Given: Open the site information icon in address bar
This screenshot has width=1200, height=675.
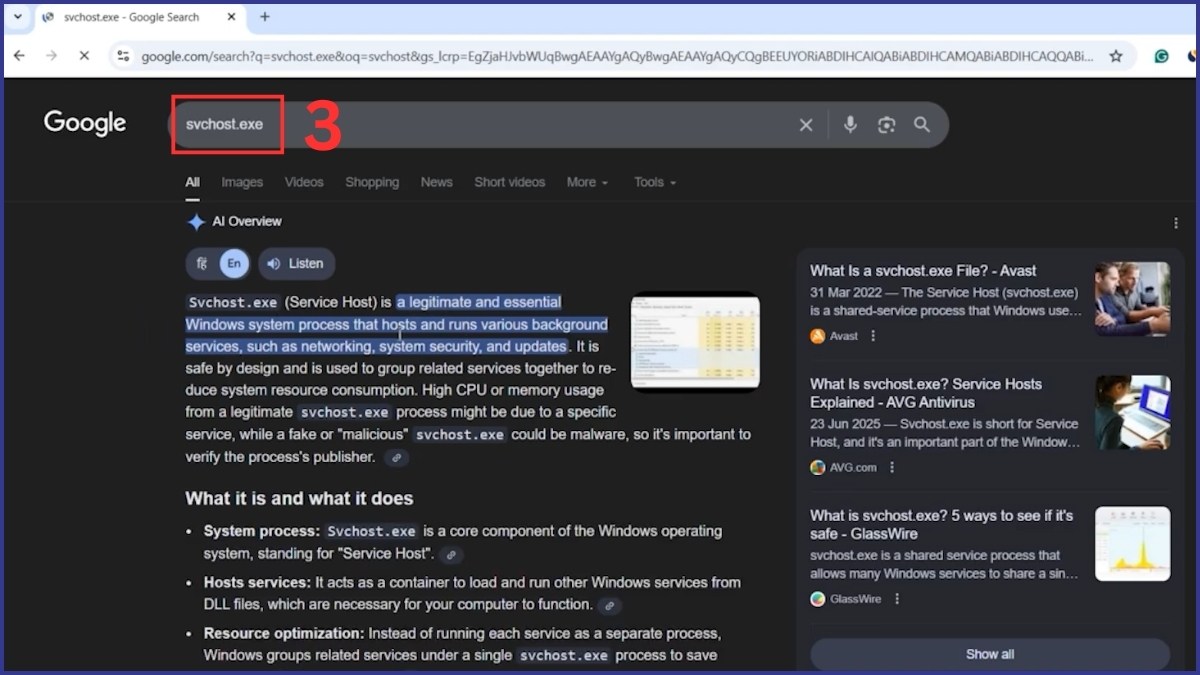Looking at the screenshot, I should (122, 56).
